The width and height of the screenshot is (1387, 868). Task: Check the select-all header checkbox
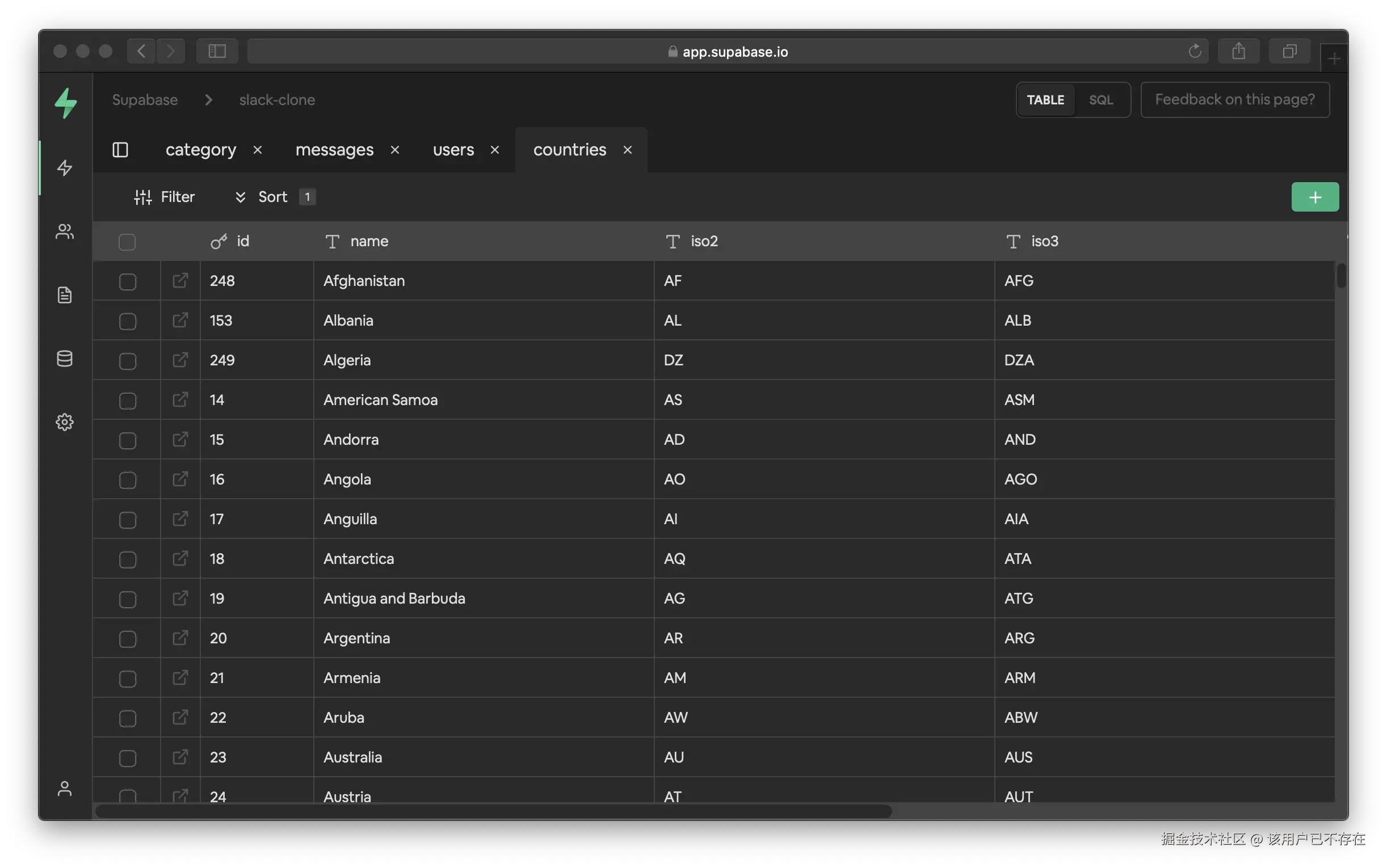[127, 242]
